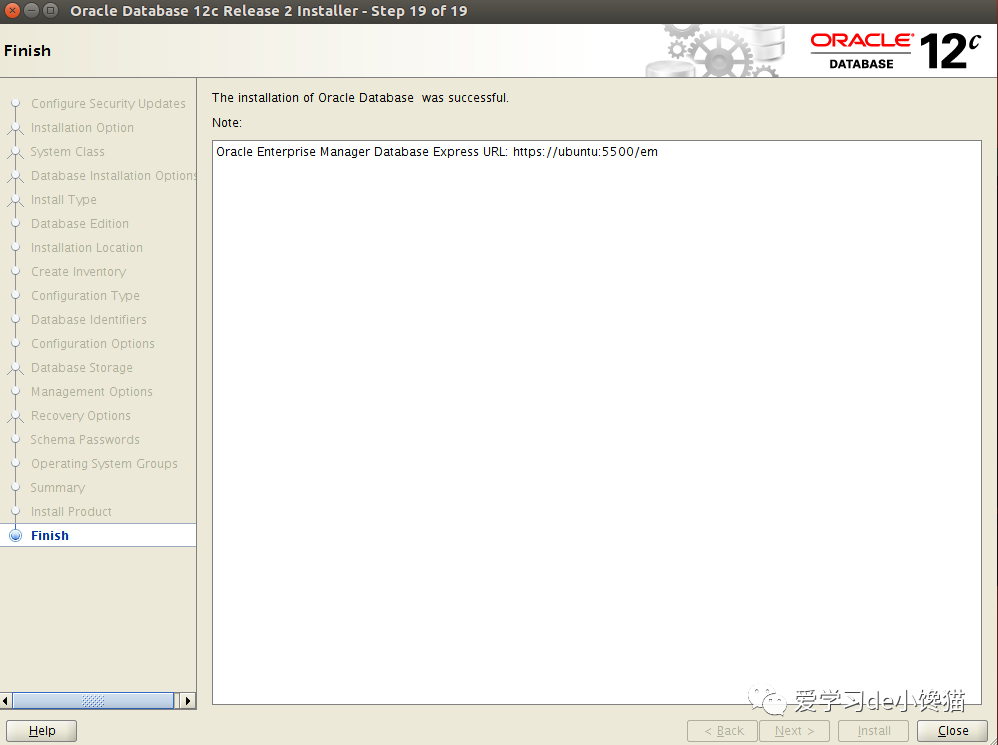
Task: Click the installation was successful message
Action: 360,98
